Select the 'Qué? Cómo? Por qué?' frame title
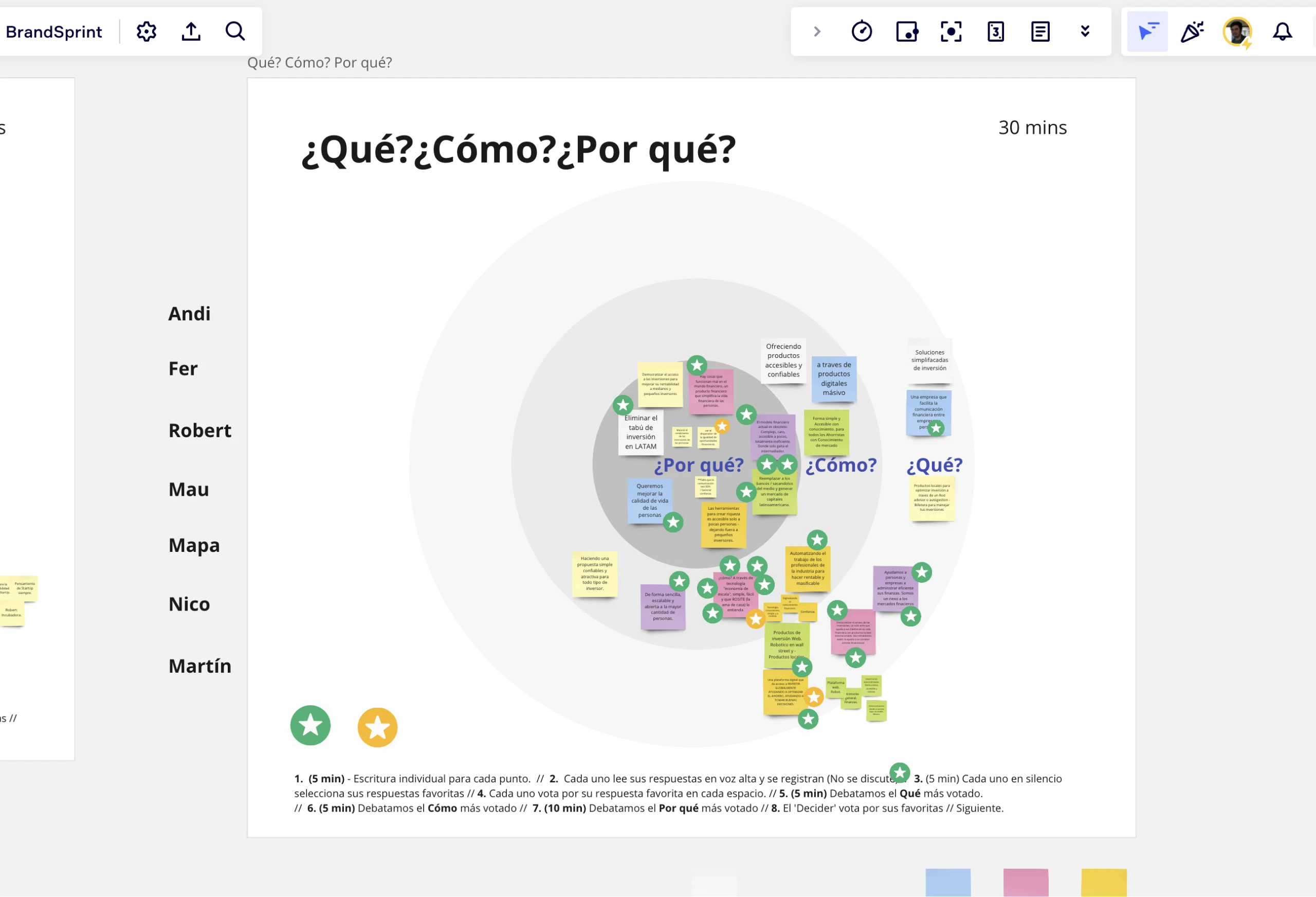 click(x=320, y=62)
